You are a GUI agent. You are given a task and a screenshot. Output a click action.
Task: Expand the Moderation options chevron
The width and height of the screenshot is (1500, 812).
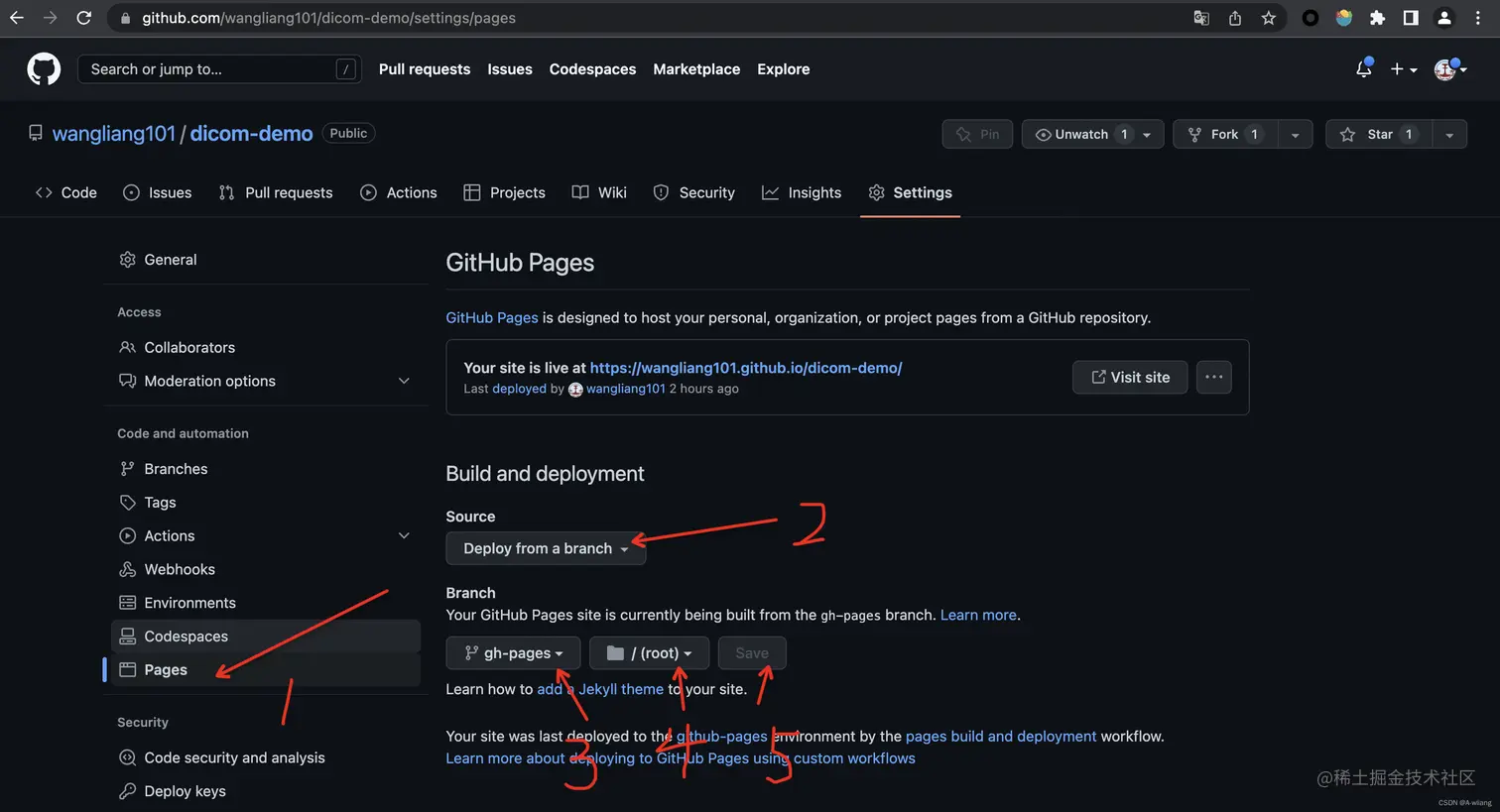404,381
